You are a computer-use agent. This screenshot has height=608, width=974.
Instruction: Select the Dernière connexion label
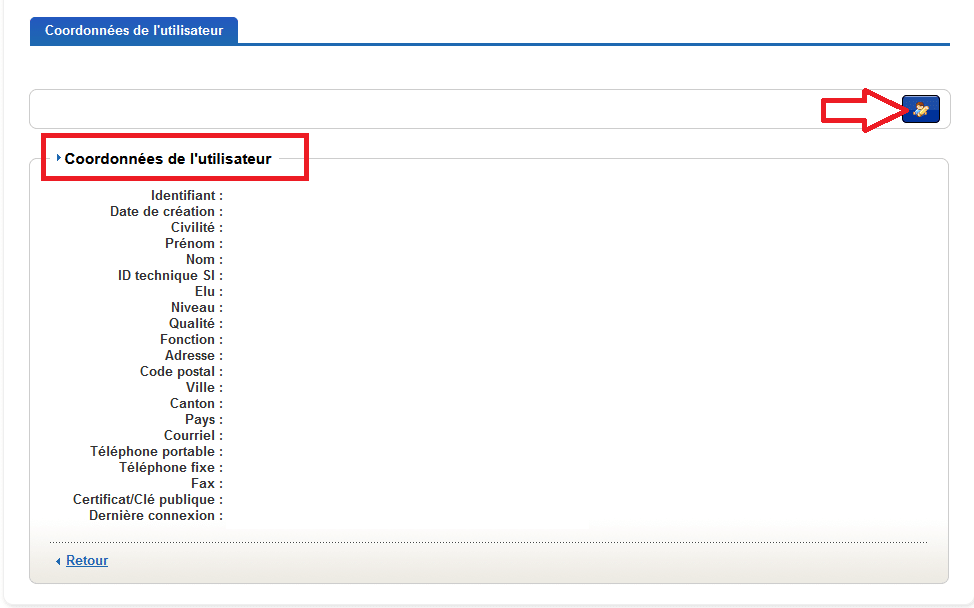[x=156, y=515]
